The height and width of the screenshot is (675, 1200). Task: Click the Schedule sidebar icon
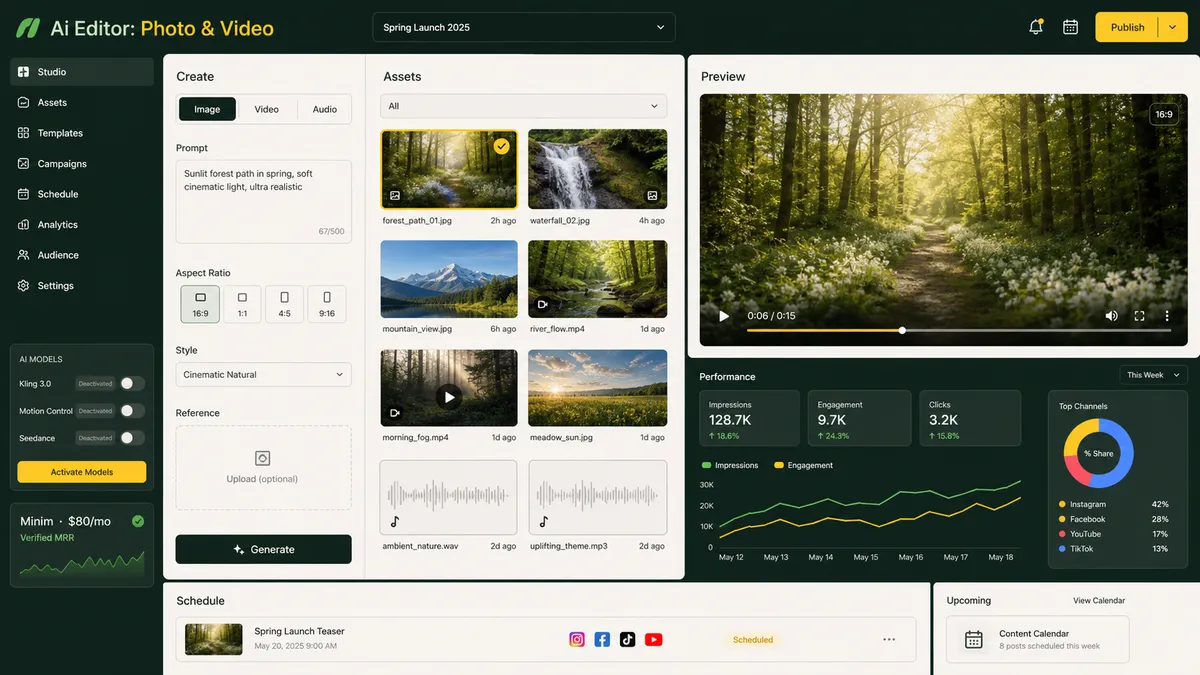[x=24, y=194]
